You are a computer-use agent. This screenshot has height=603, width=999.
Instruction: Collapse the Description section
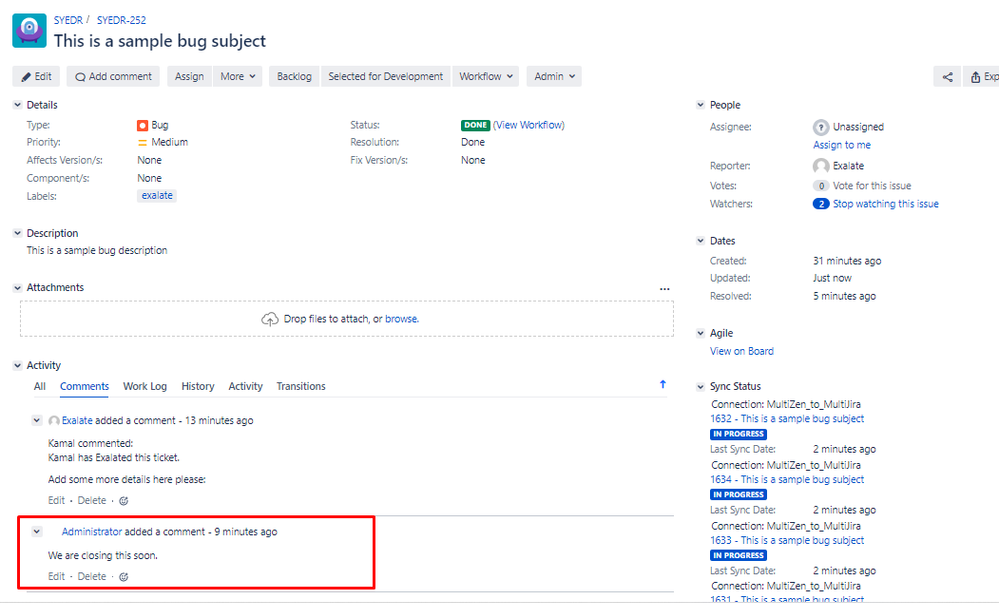17,233
